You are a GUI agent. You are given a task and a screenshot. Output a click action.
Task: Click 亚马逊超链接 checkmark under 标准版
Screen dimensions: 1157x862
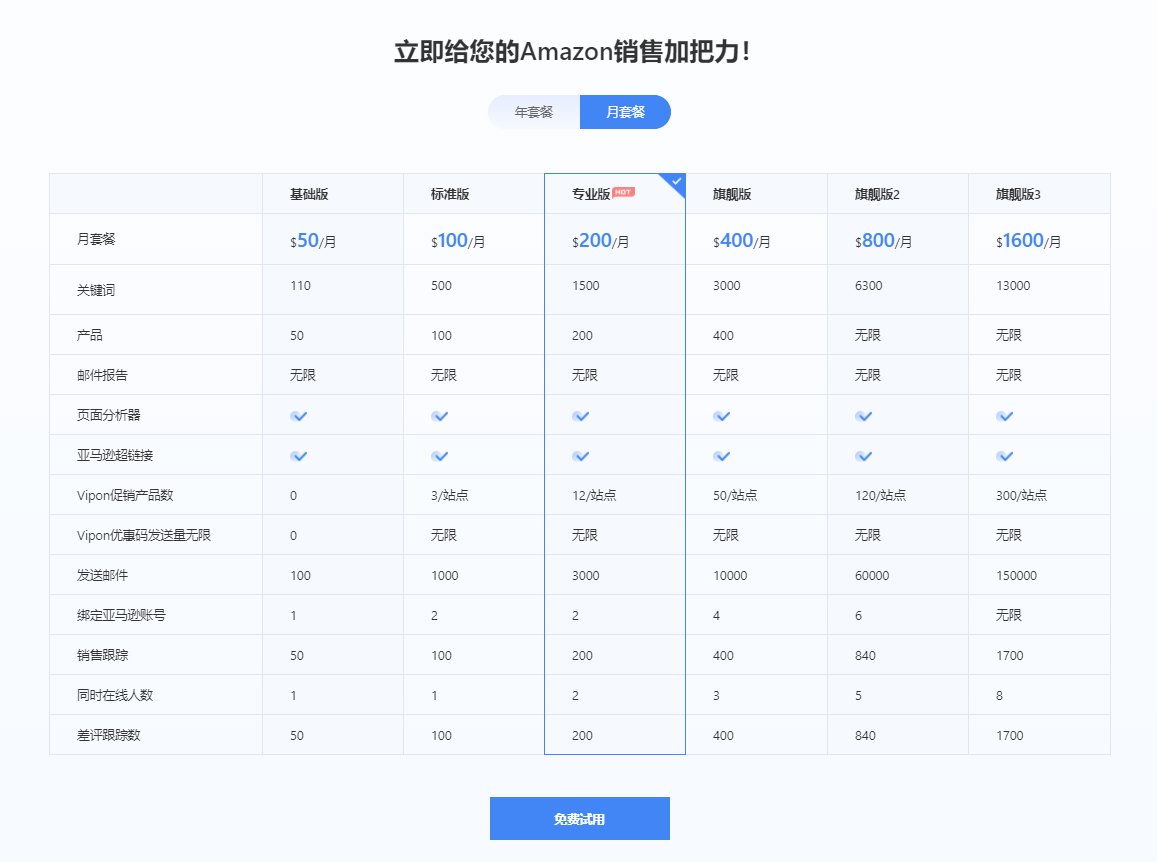pos(440,455)
